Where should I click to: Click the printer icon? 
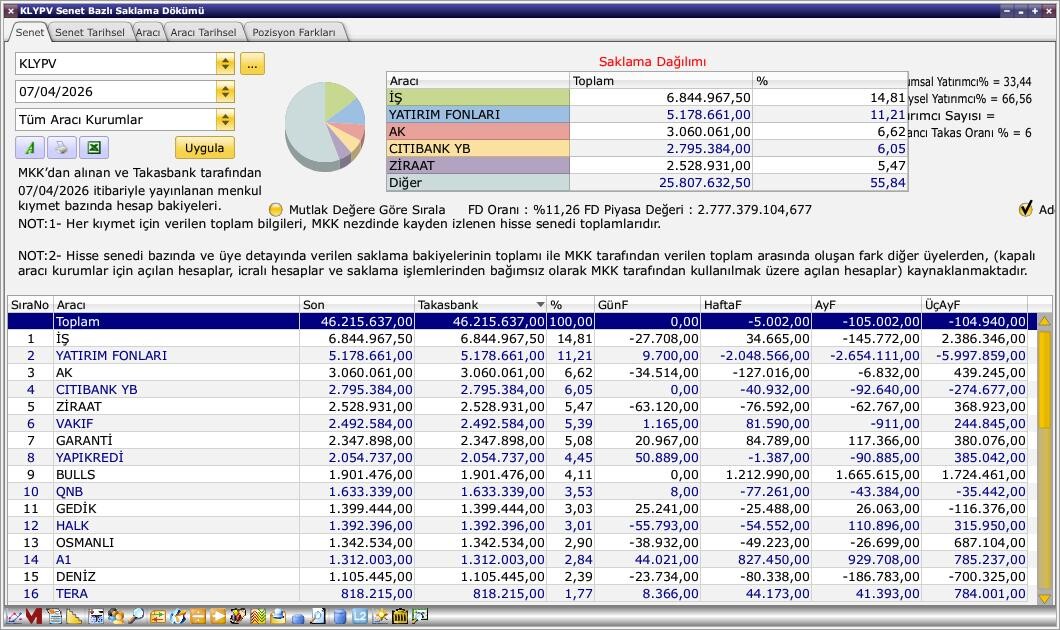61,148
